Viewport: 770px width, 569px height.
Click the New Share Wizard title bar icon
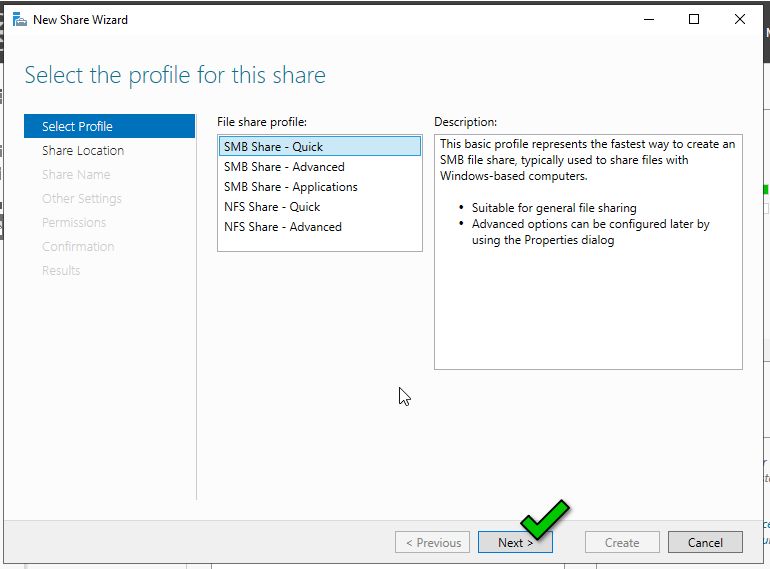pos(19,19)
